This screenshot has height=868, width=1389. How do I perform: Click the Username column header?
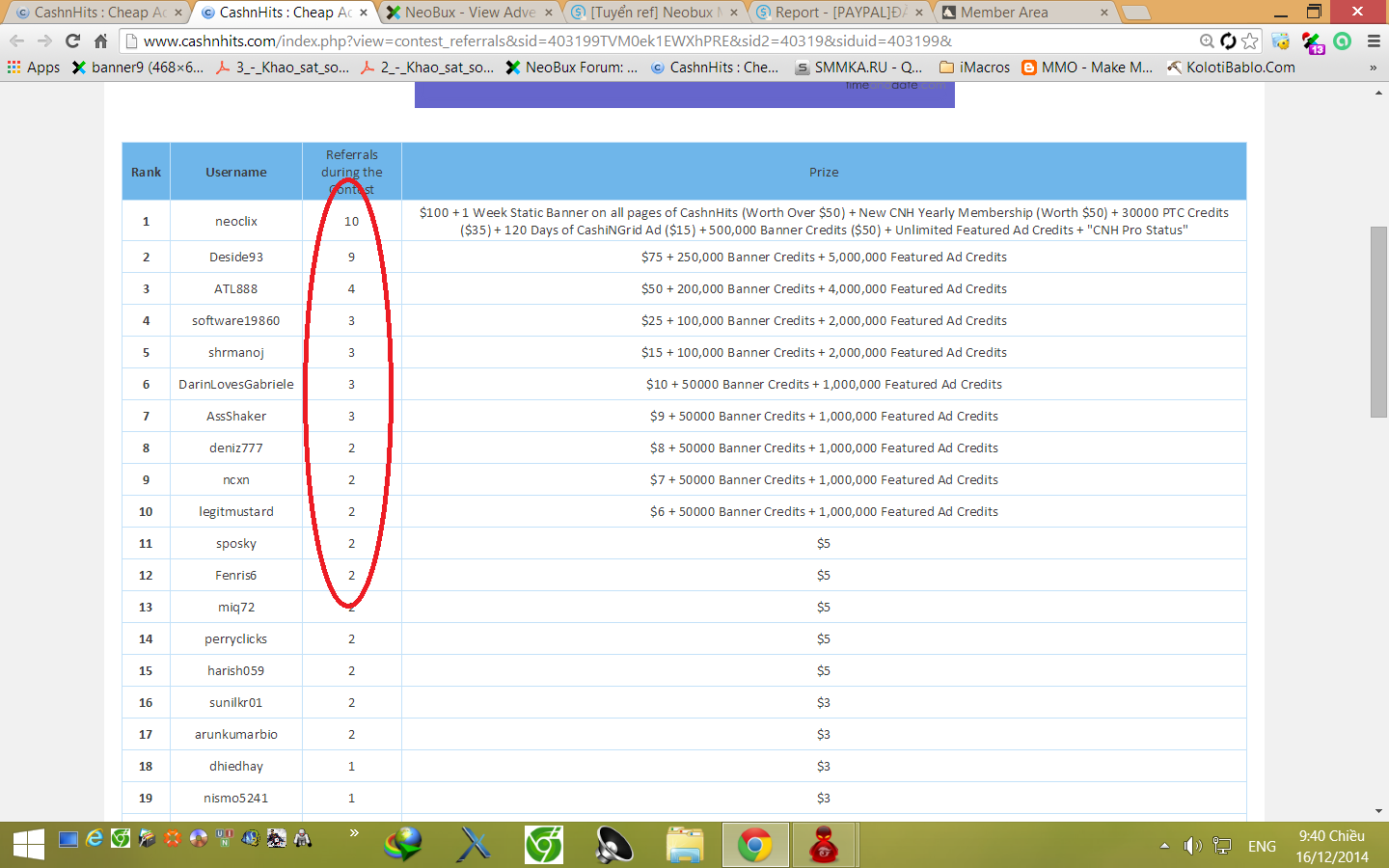[236, 172]
